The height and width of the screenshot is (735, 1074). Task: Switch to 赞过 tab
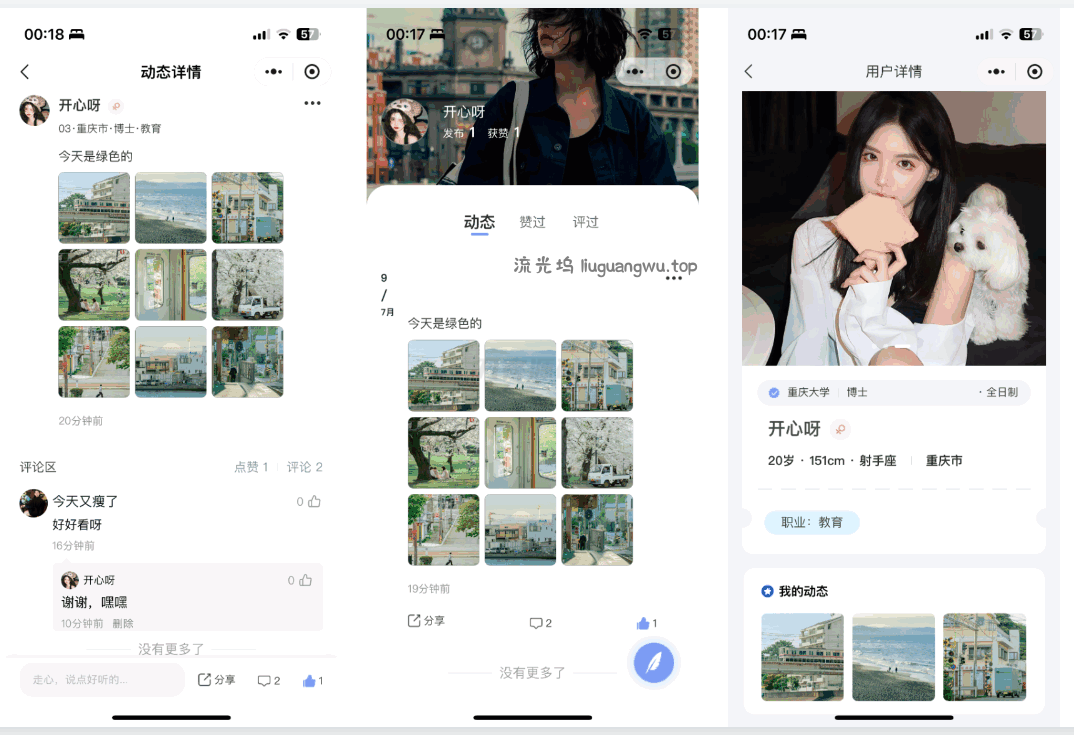[532, 222]
